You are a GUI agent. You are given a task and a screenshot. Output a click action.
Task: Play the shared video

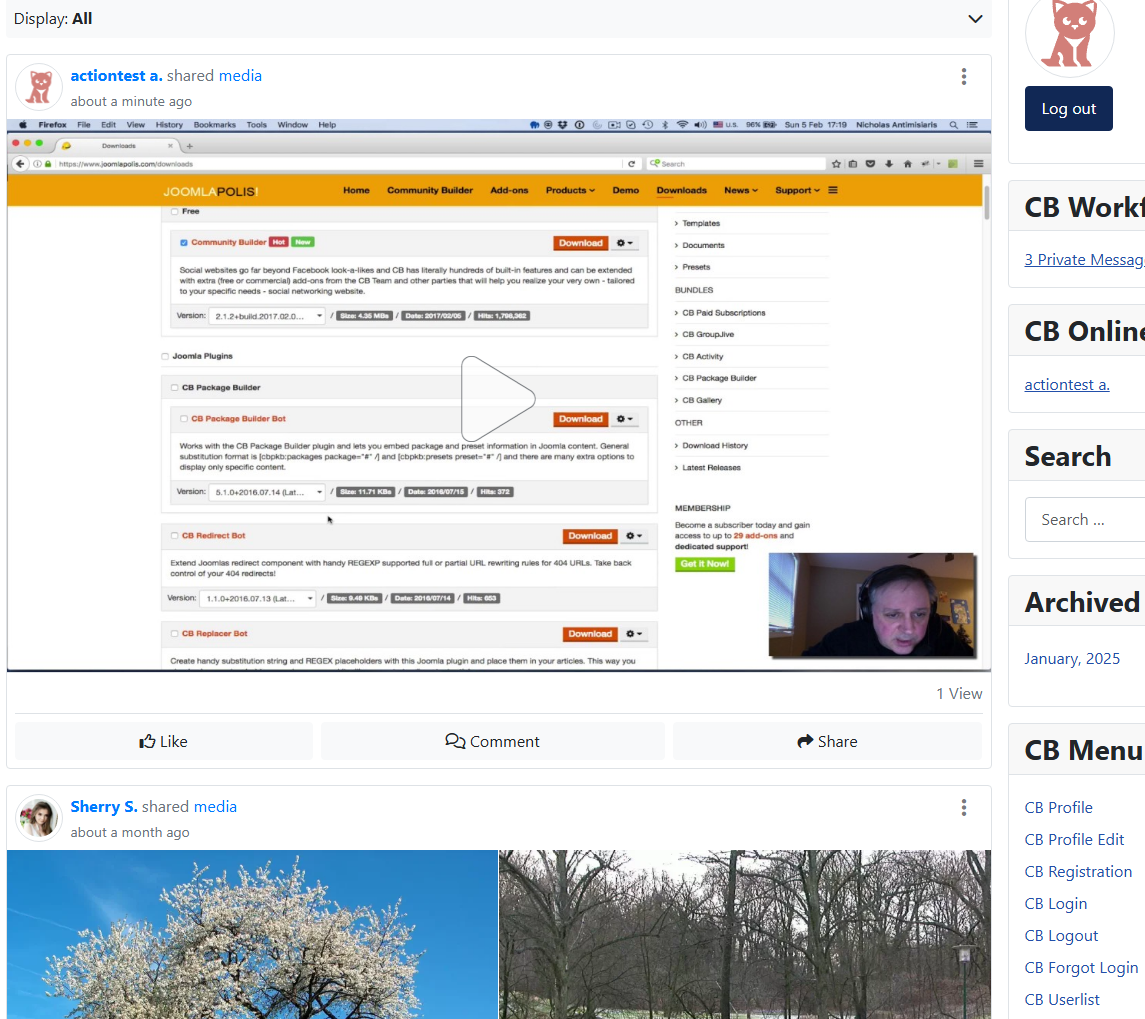click(498, 398)
